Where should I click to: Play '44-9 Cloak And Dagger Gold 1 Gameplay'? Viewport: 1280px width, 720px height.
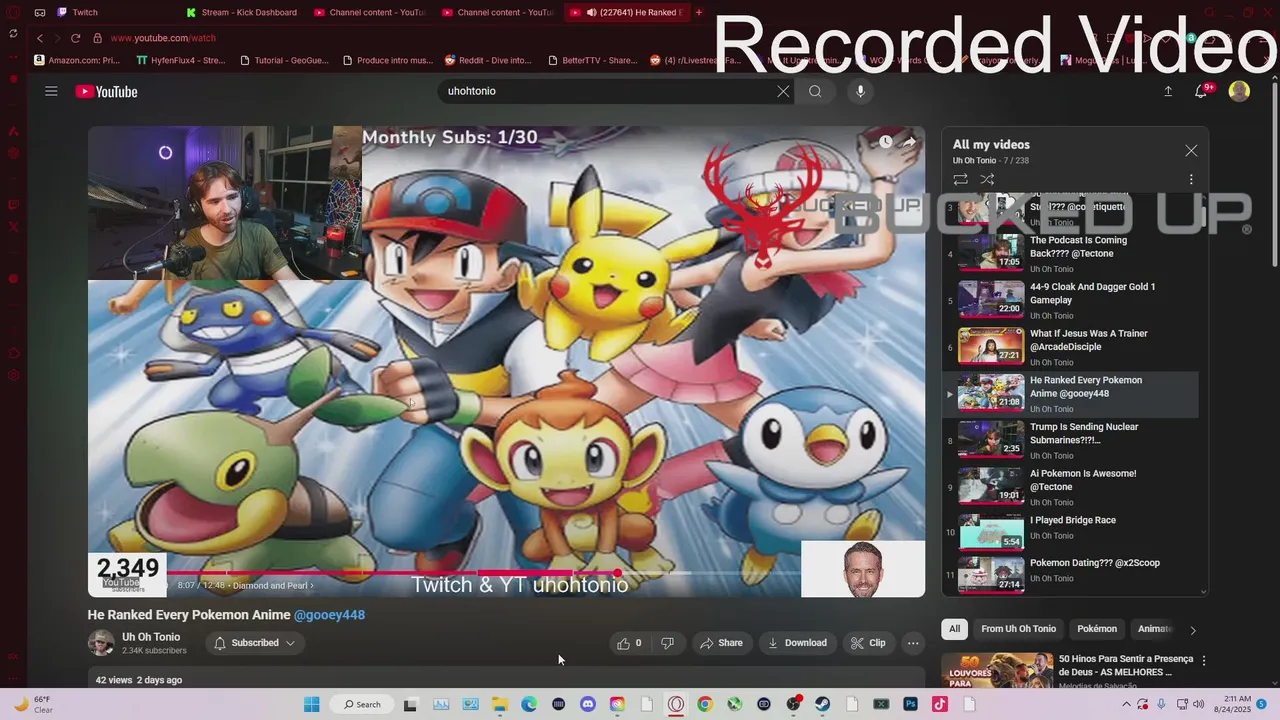pyautogui.click(x=1070, y=300)
